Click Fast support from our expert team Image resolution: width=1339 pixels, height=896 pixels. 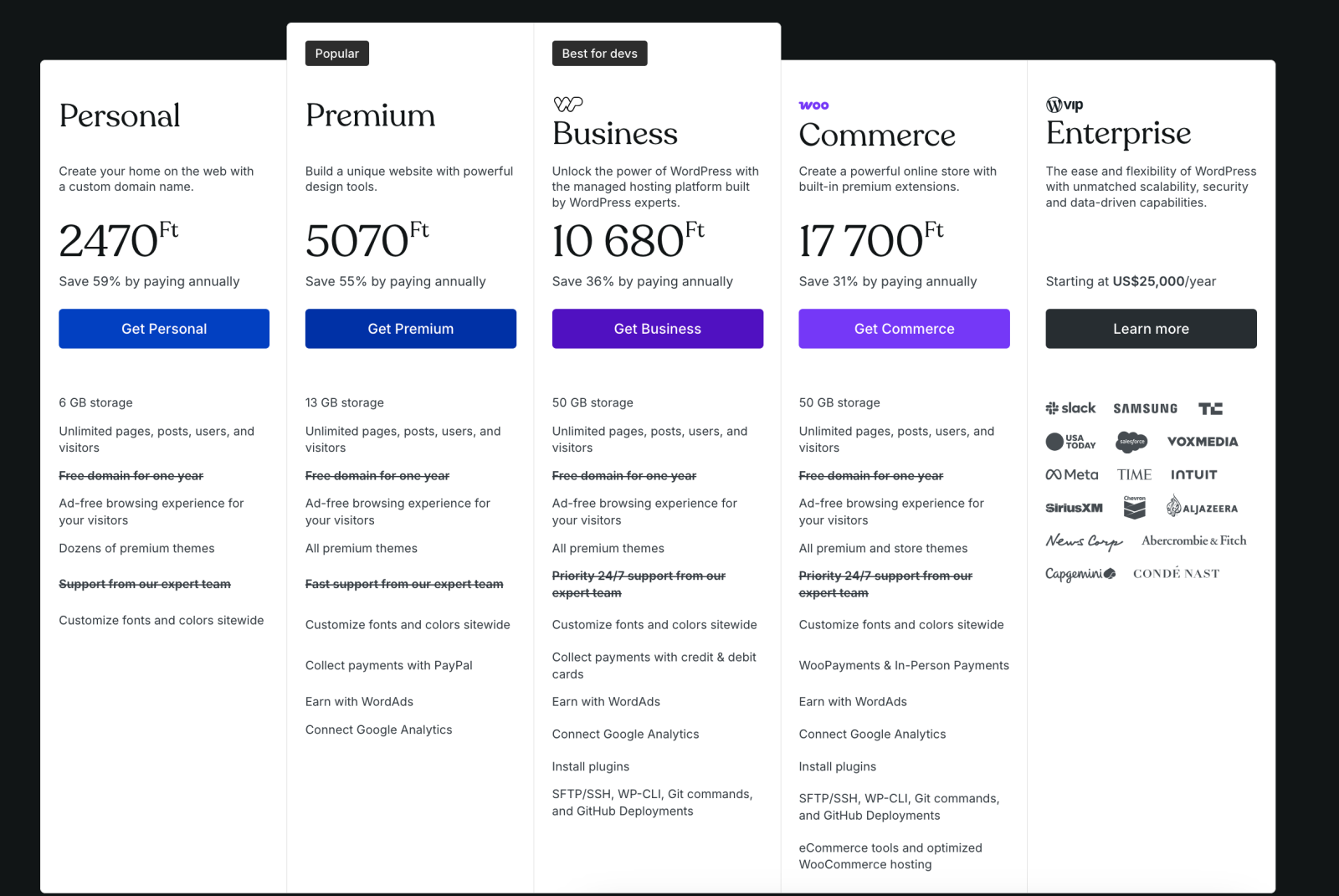point(404,584)
